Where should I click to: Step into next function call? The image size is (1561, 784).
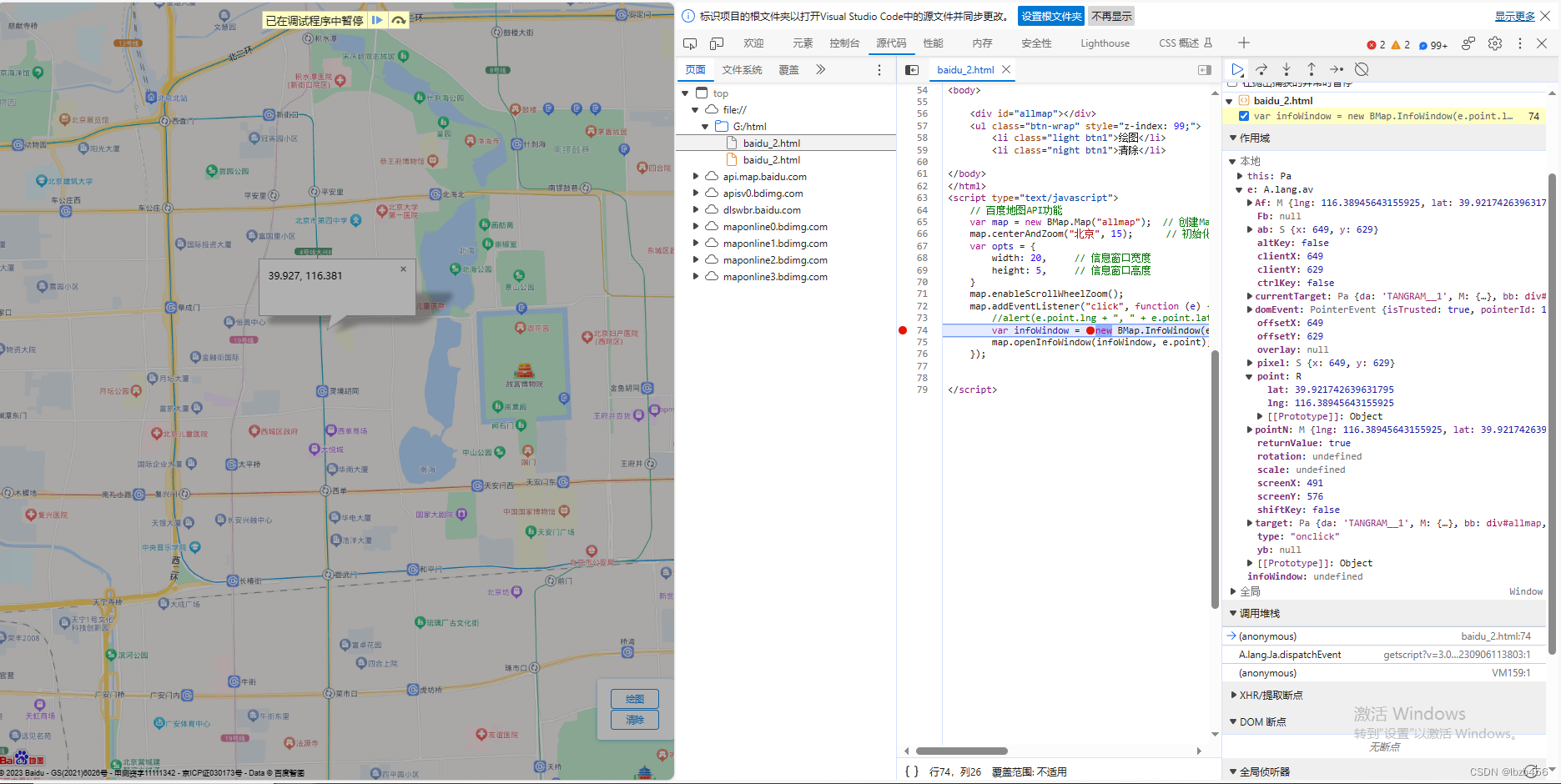pos(1287,69)
